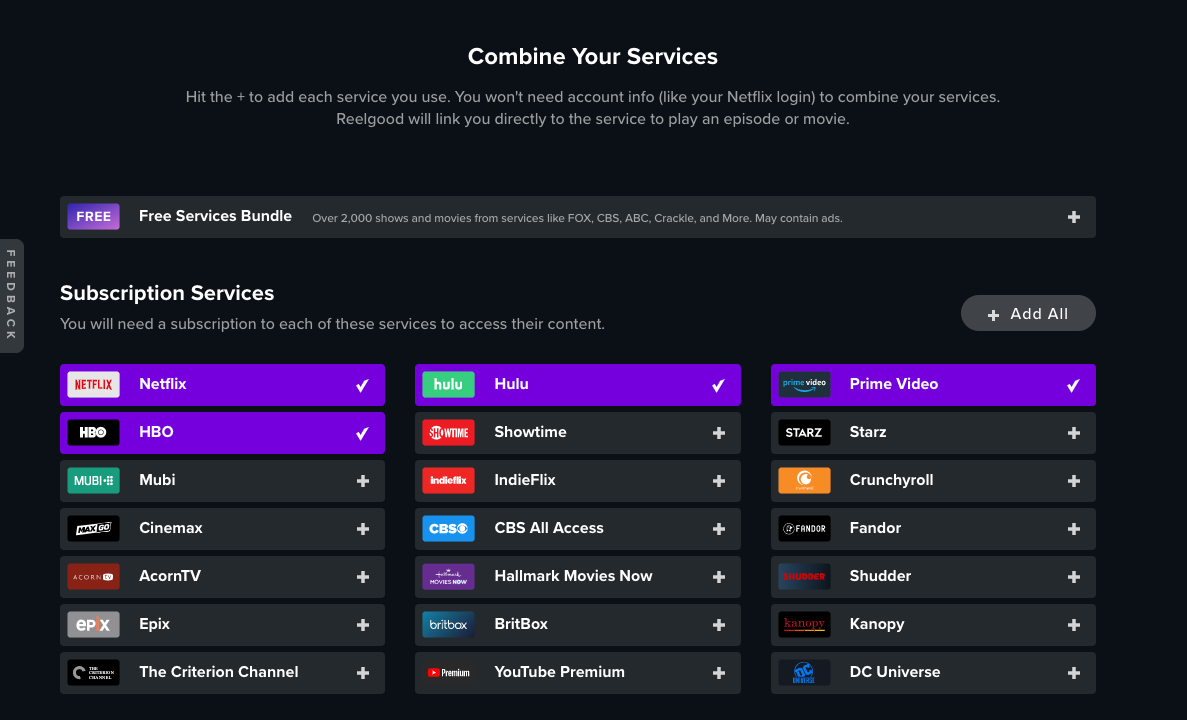Add Hallmark Movies Now with its plus
Screen dimensions: 1187x720
pos(719,577)
